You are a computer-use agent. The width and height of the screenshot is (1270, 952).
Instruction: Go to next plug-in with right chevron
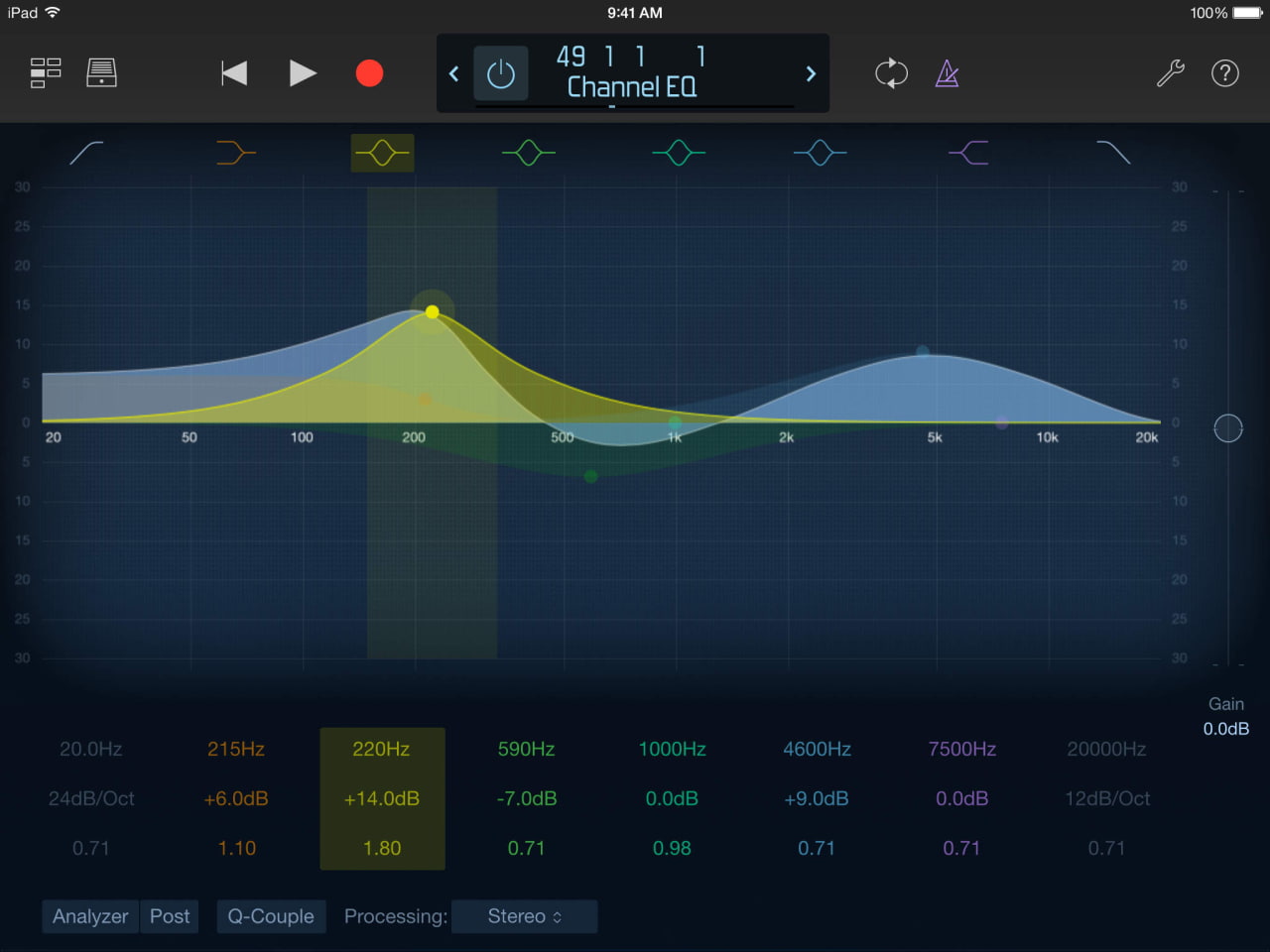tap(811, 74)
